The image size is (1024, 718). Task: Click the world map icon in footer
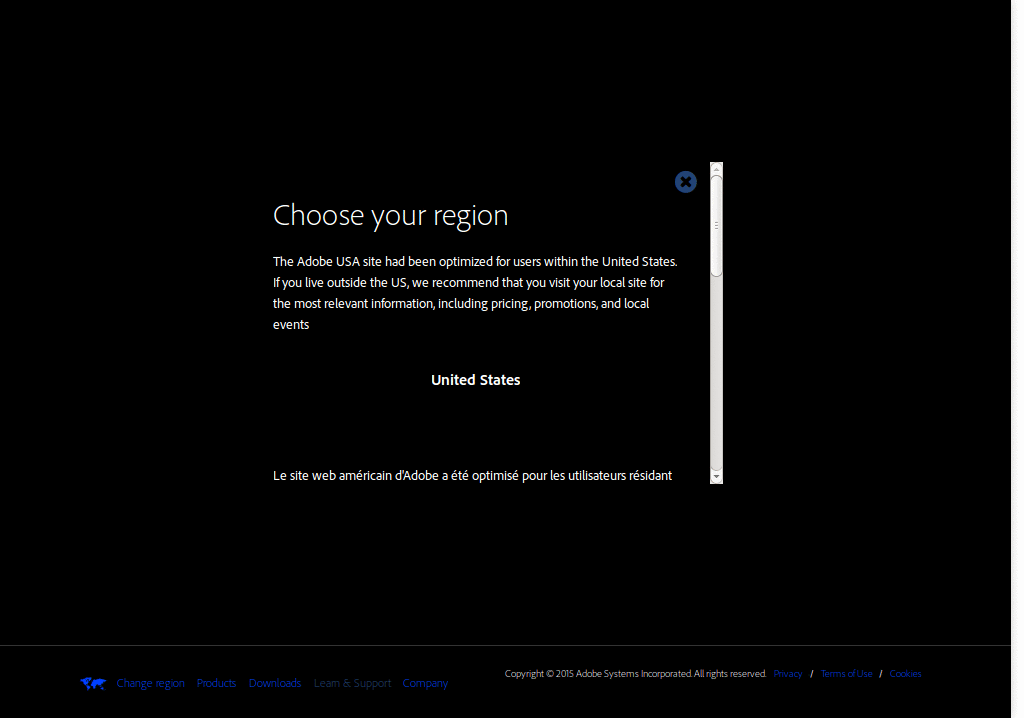click(x=93, y=683)
